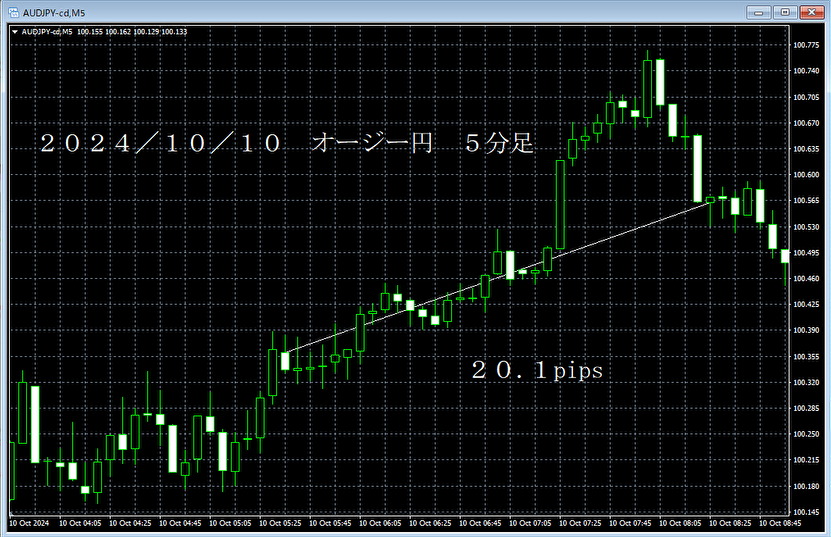Click the 100.600 price level on axis
The image size is (831, 537).
(x=806, y=175)
